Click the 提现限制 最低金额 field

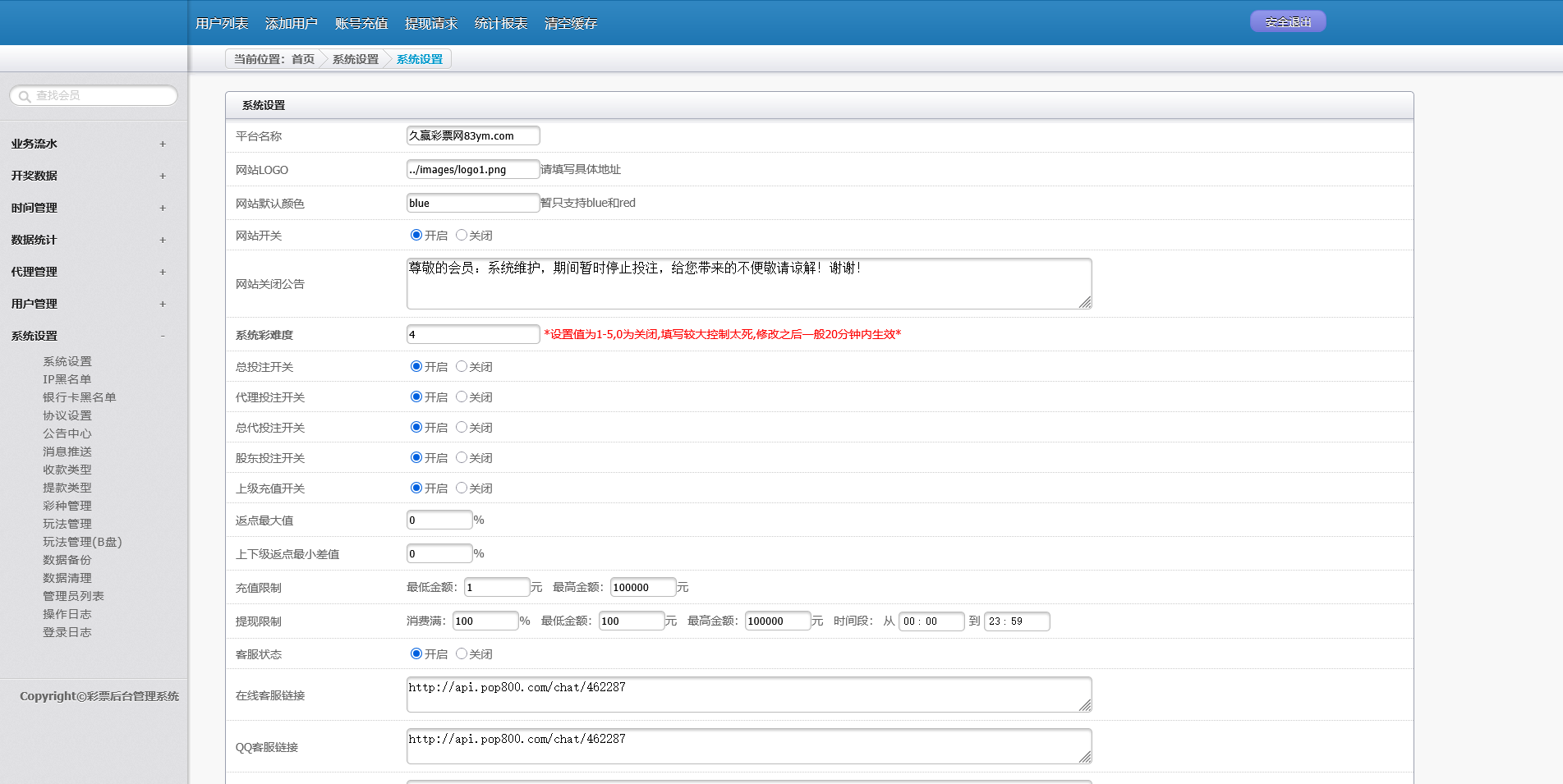[x=632, y=621]
